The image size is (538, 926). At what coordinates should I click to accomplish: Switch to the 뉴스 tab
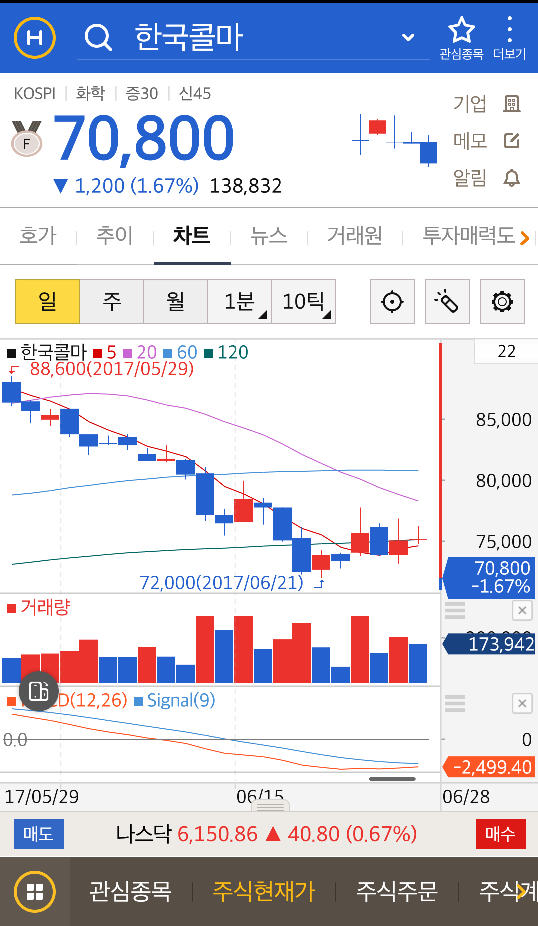269,236
